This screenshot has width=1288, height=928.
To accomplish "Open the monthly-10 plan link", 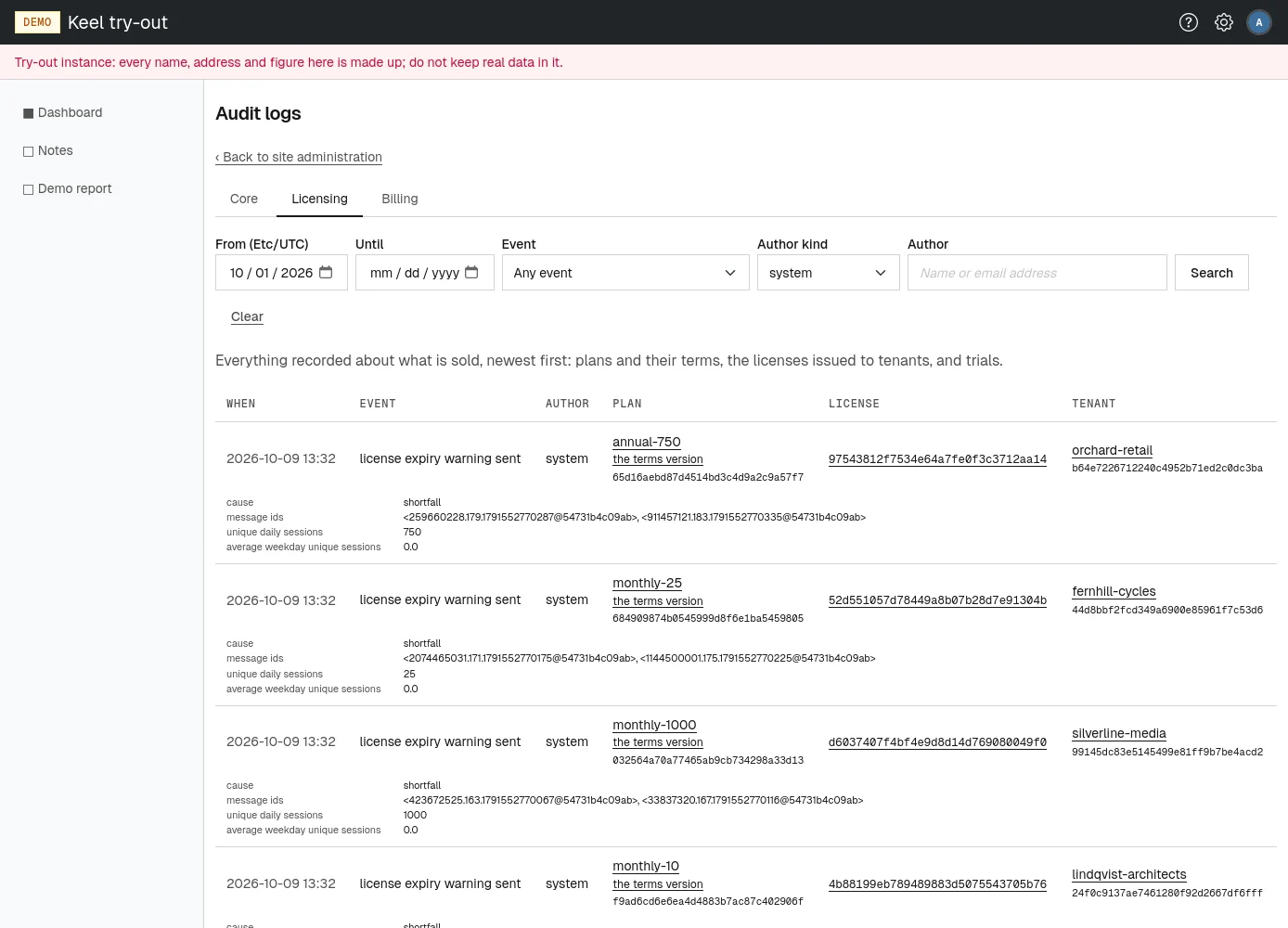I will tap(646, 866).
